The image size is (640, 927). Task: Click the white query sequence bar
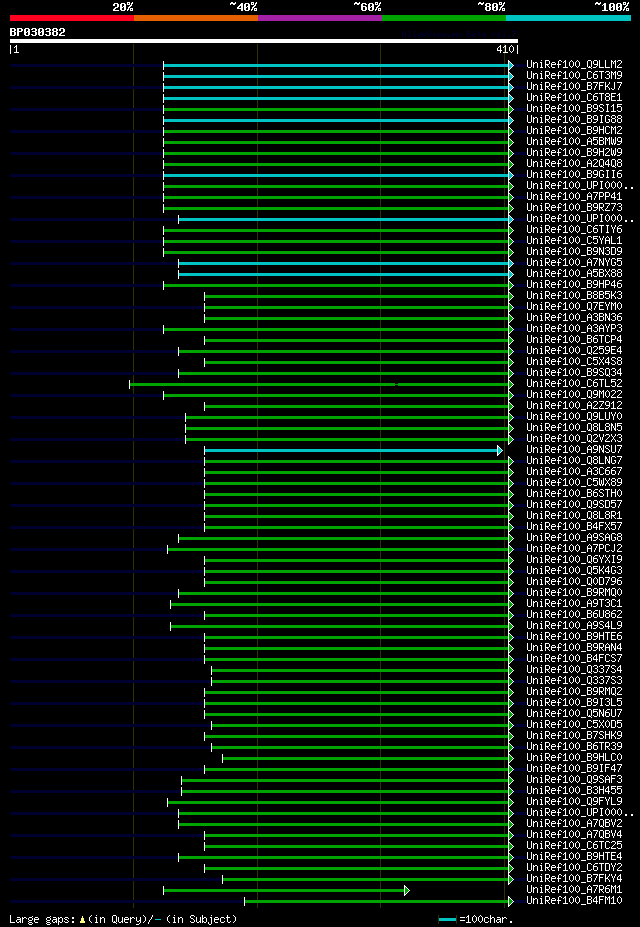(x=264, y=41)
